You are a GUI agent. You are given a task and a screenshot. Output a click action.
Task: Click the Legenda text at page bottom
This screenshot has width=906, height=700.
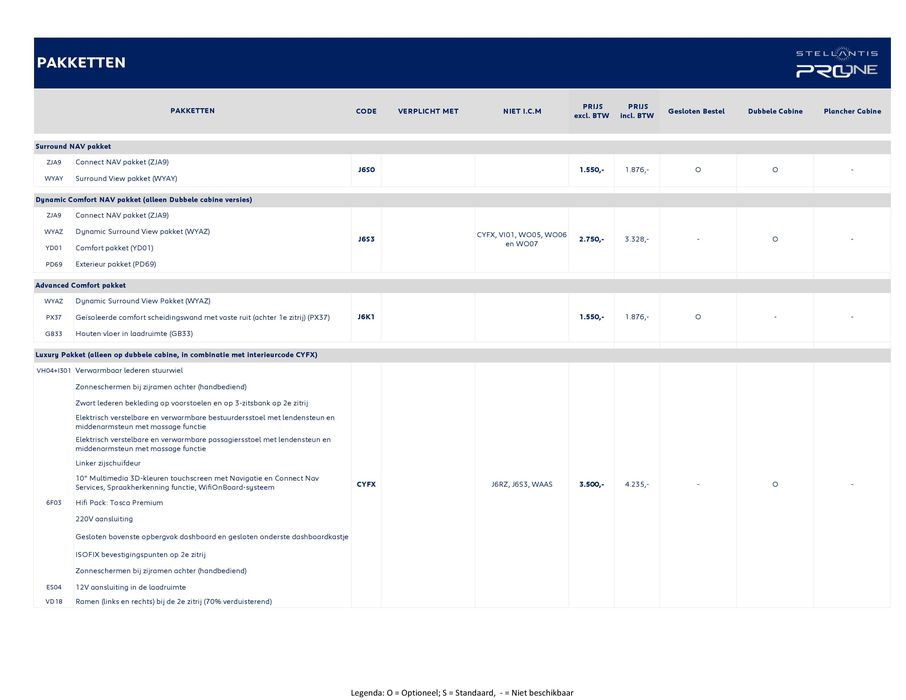coord(461,692)
